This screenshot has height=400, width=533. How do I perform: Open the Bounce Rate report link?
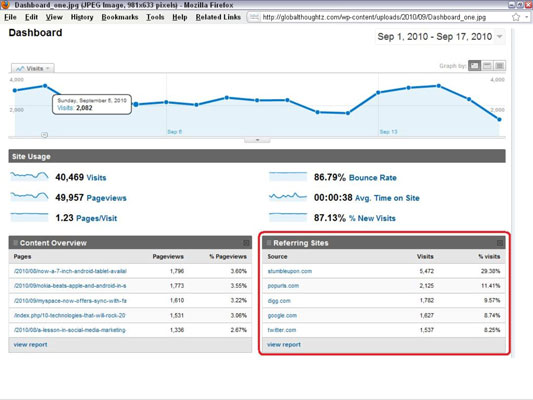(373, 177)
